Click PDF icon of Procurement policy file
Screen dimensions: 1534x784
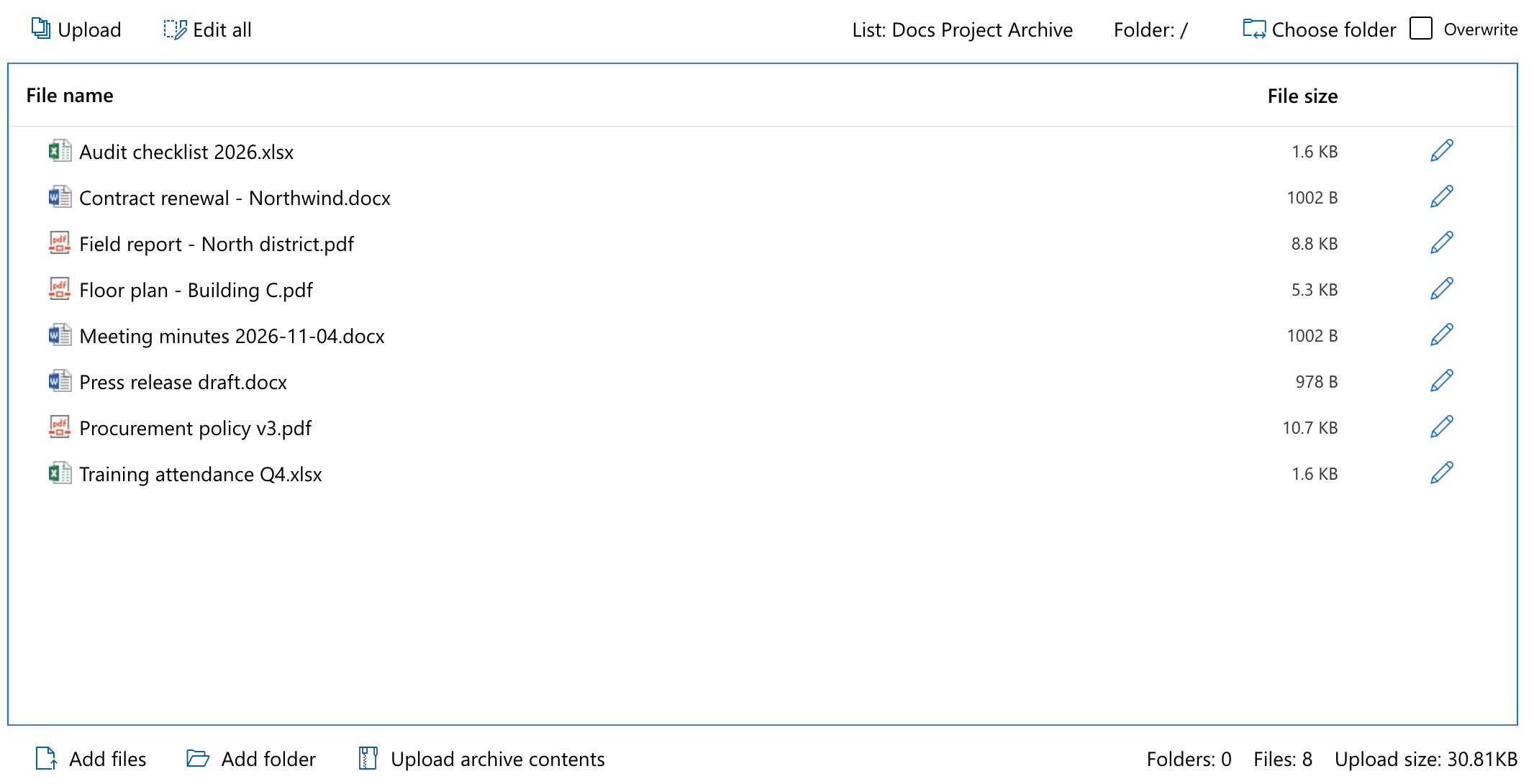(60, 427)
